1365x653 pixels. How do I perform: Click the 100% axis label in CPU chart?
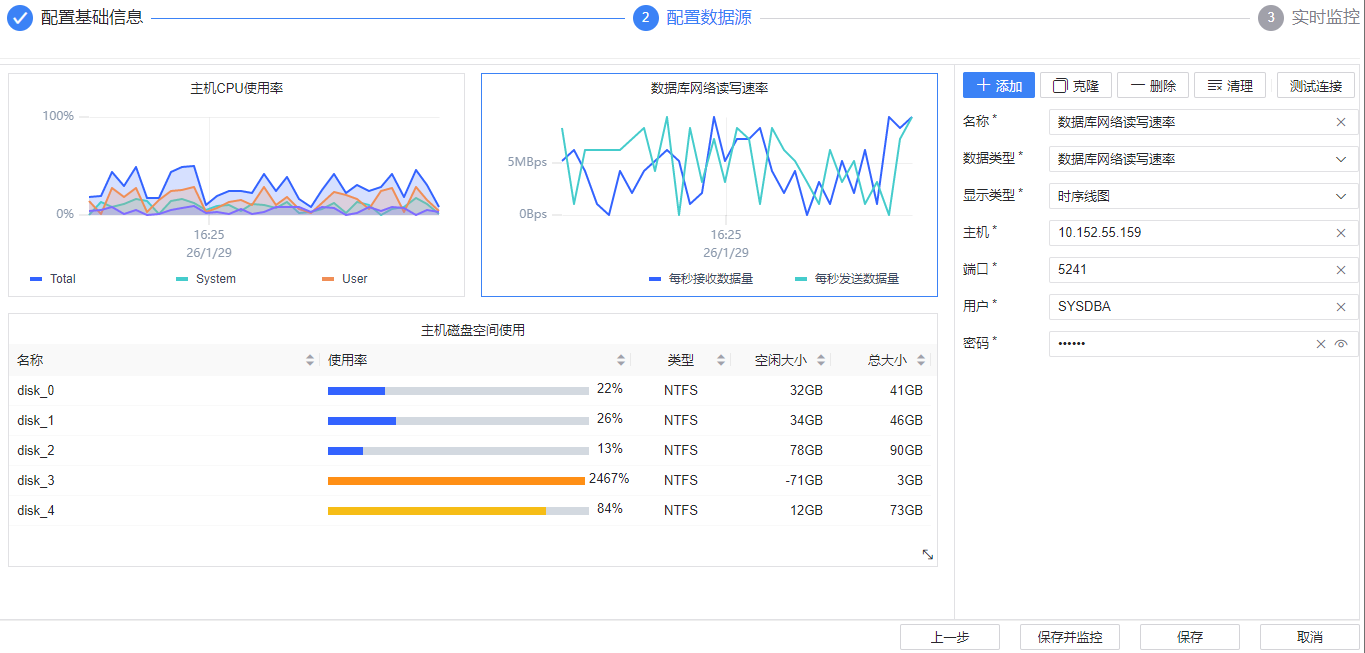pyautogui.click(x=58, y=116)
